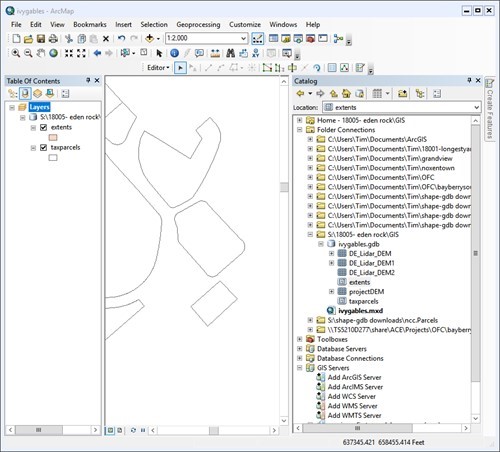Click the extents layer color symbol
The image size is (500, 452).
pyautogui.click(x=53, y=137)
